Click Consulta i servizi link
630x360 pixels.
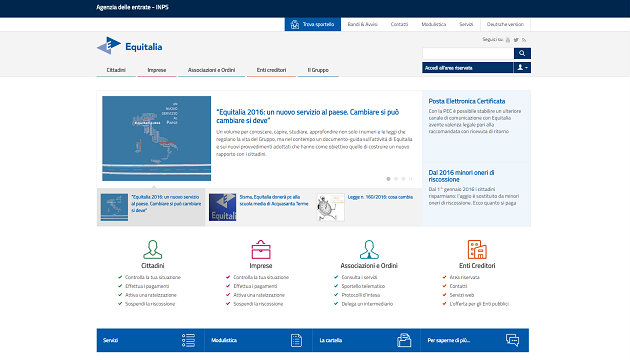359,277
